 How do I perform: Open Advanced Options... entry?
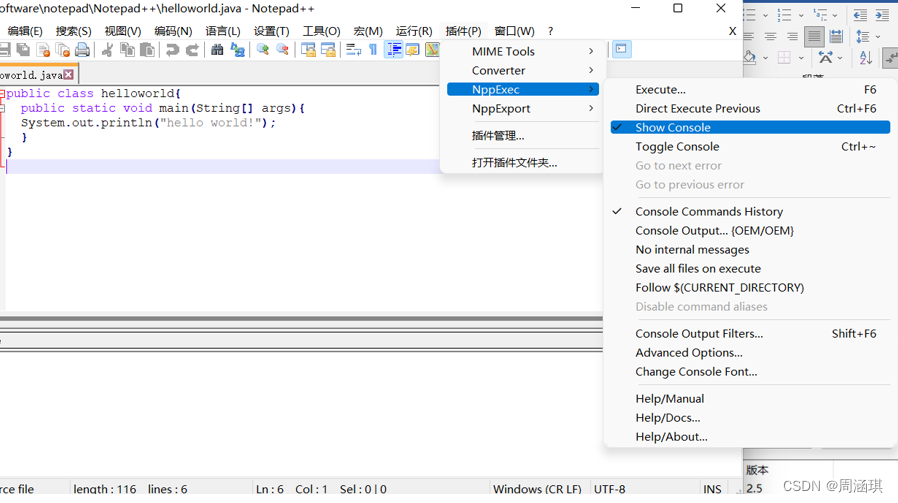[x=750, y=353]
